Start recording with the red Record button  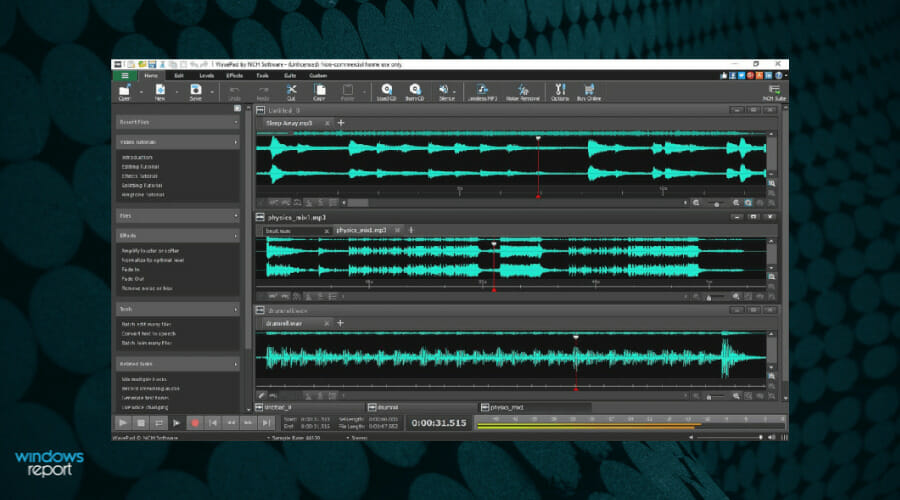tap(195, 423)
